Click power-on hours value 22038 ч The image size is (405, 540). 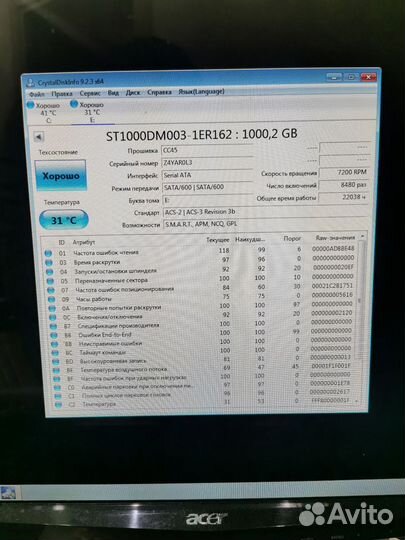click(343, 197)
